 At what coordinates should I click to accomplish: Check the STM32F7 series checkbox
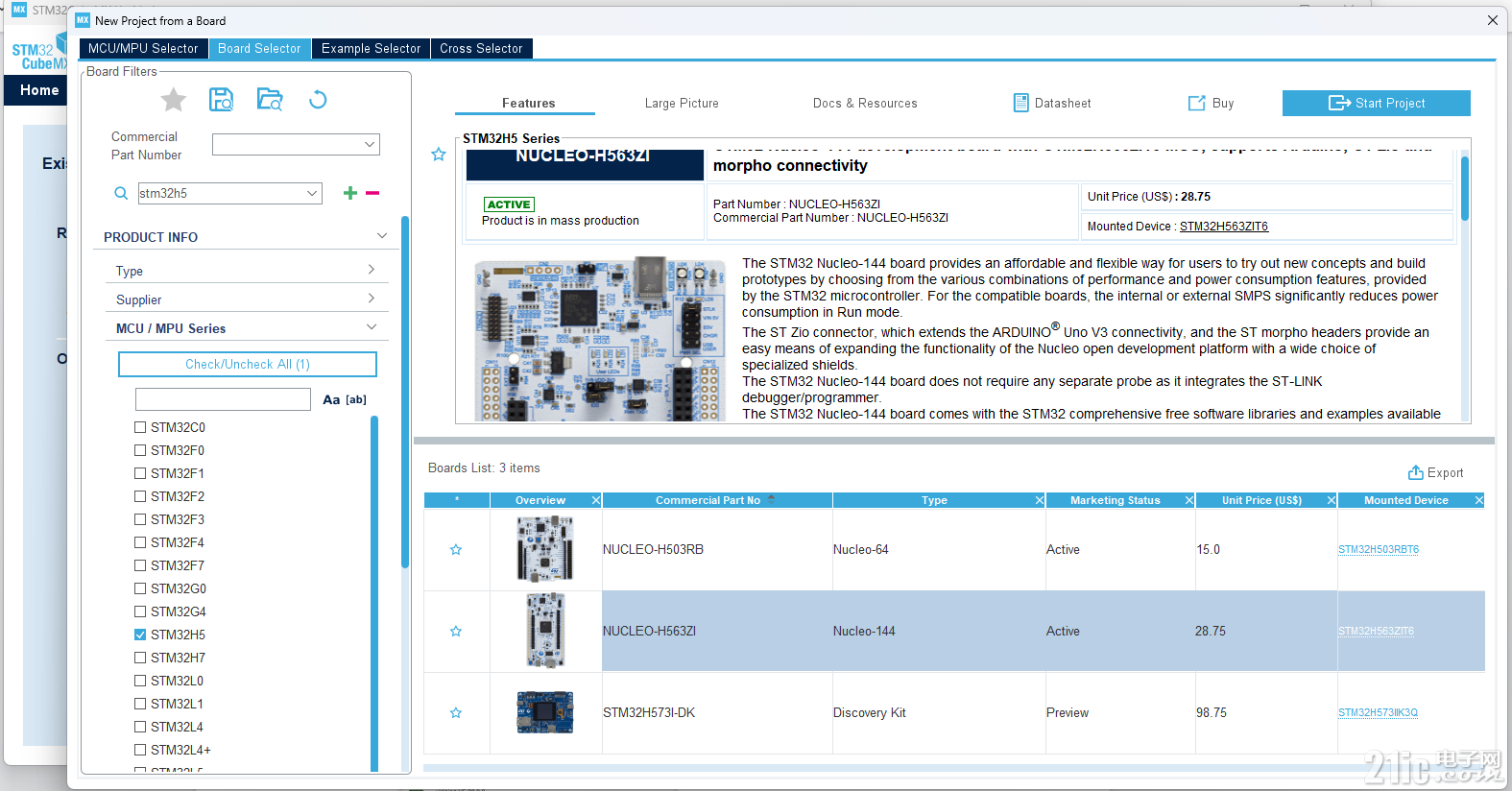coord(140,565)
